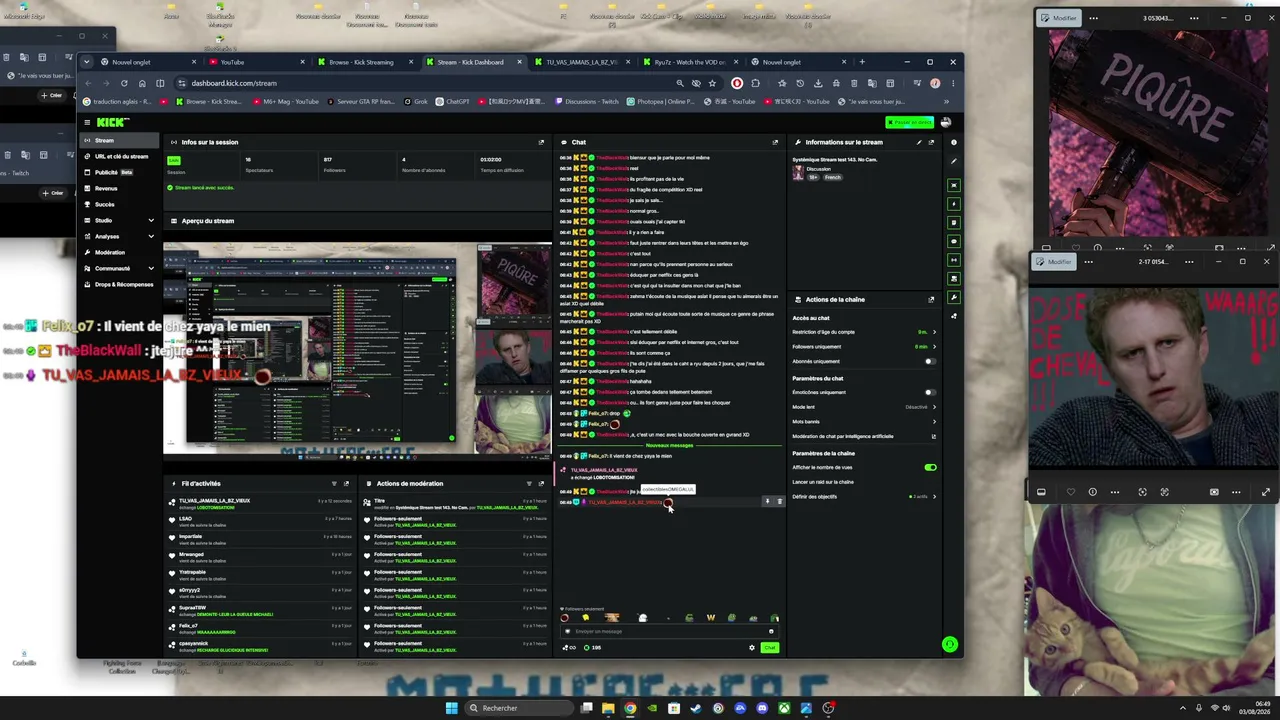Delete the hovered chat message
Viewport: 1280px width, 720px height.
coord(779,501)
